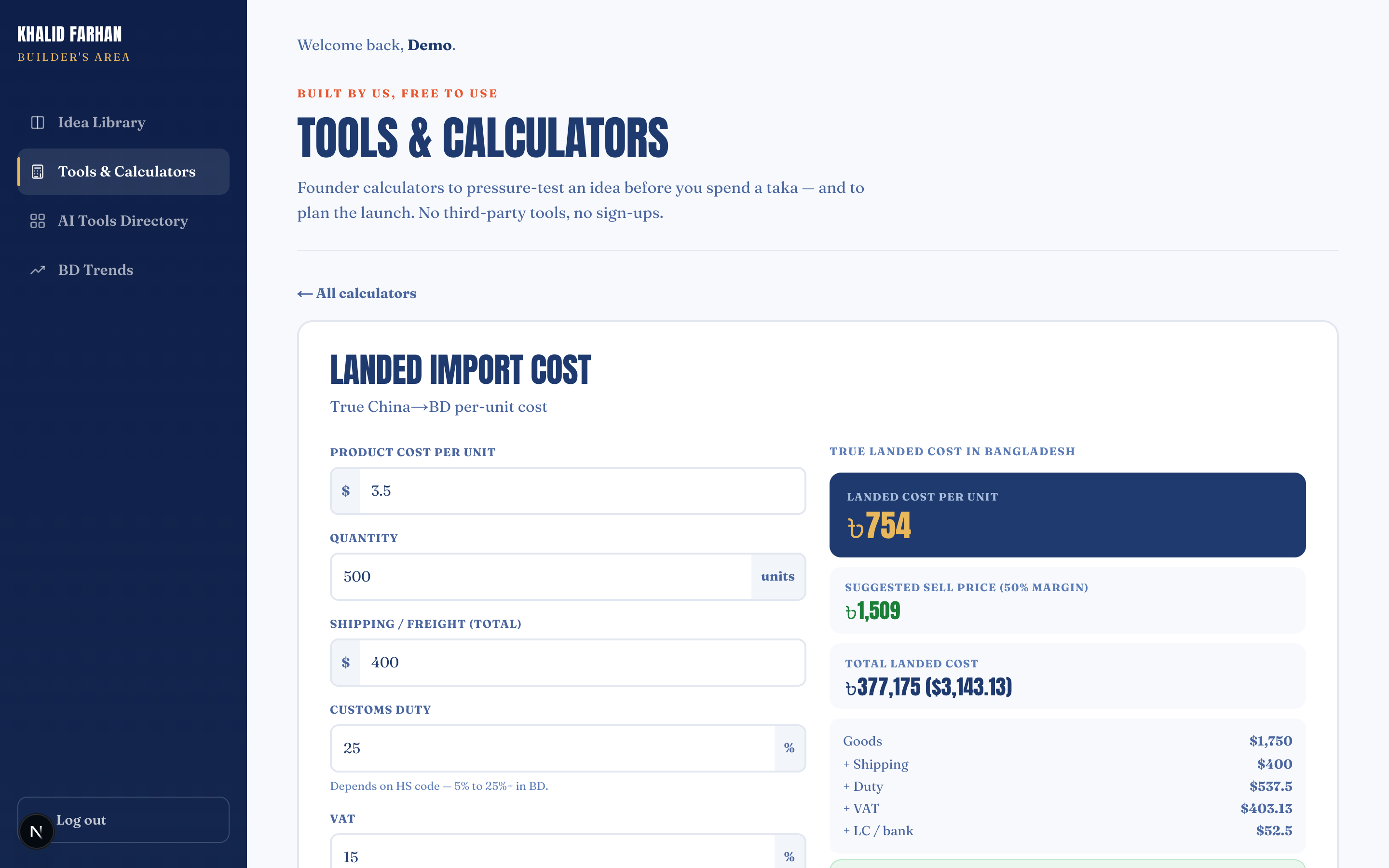
Task: Click the percent suffix of Customs Duty
Action: point(789,748)
